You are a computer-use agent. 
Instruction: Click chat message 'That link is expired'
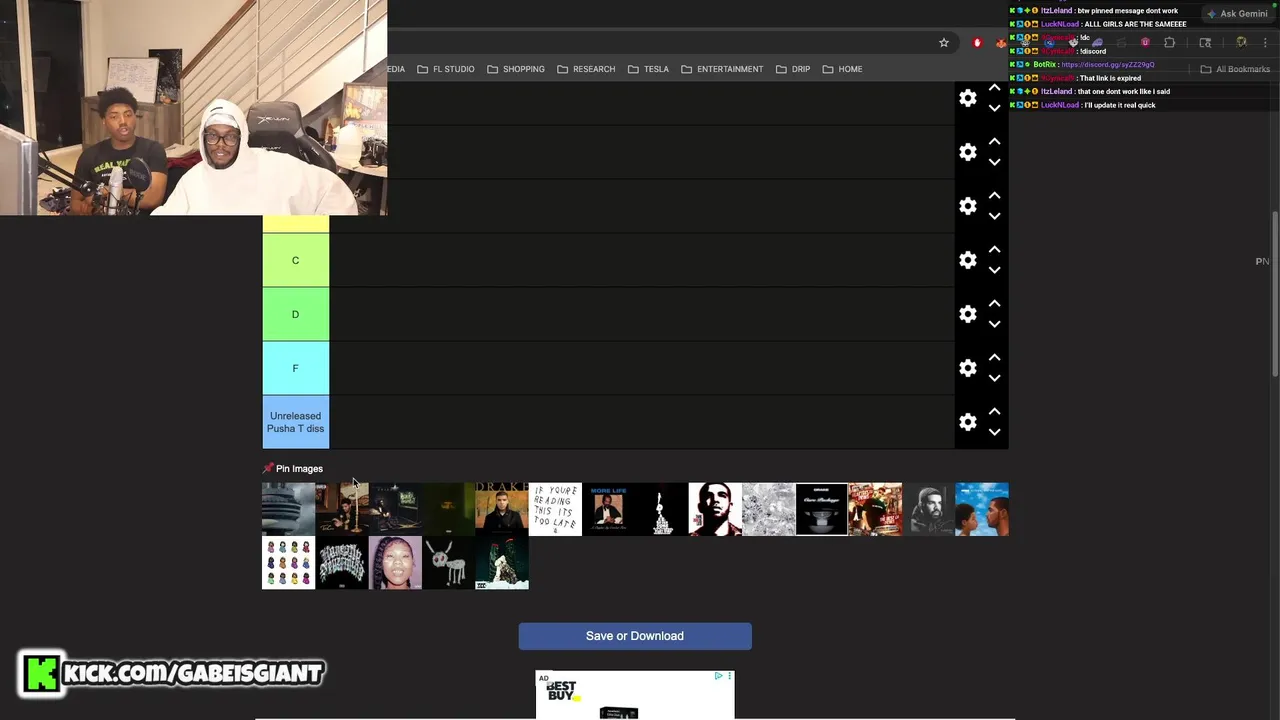coord(1110,78)
